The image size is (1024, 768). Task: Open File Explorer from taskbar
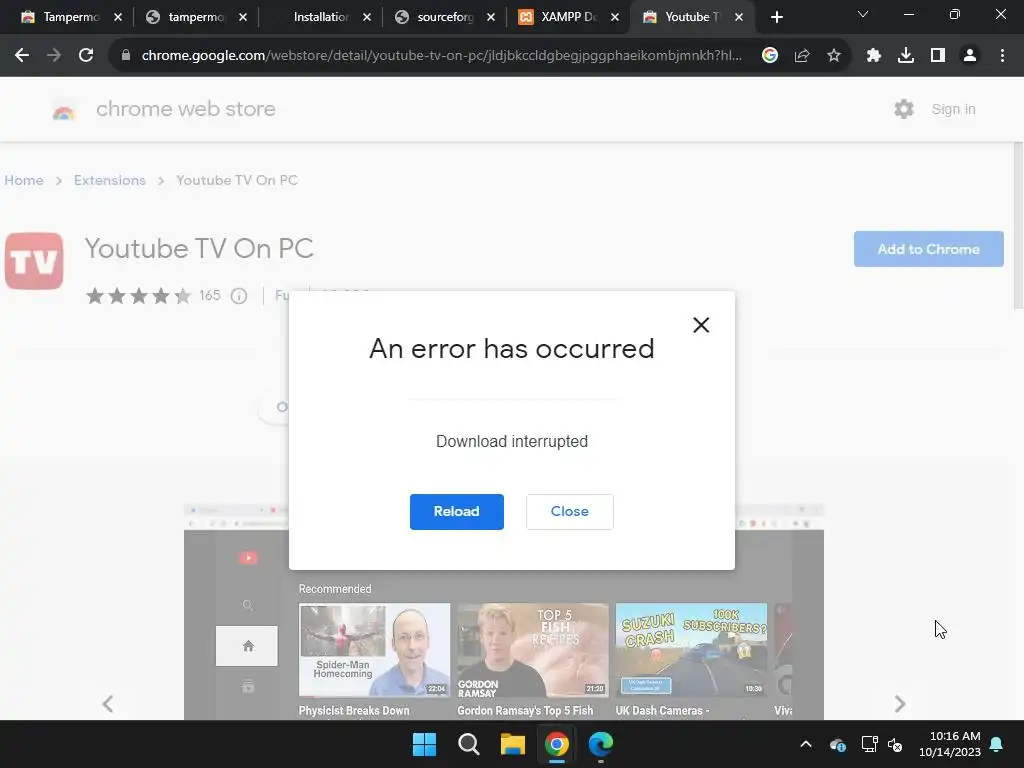513,744
